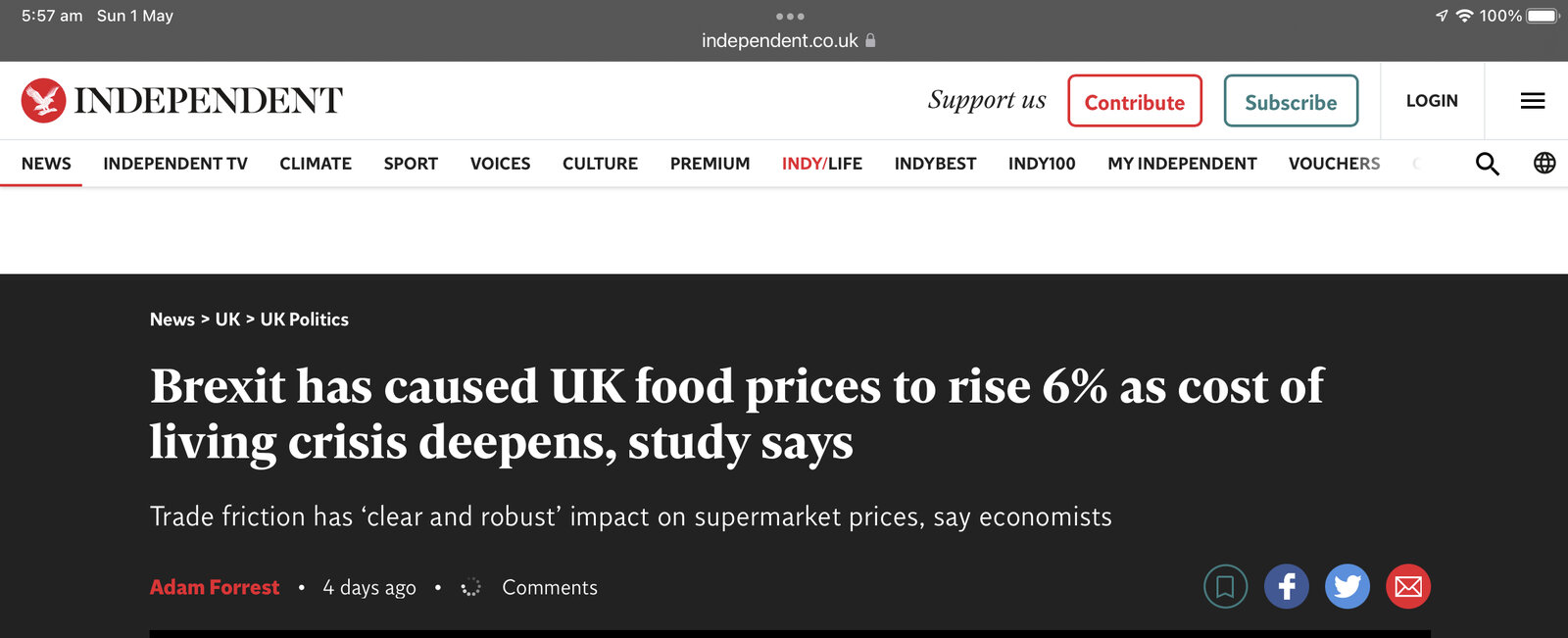
Task: Bookmark this article
Action: coord(1225,587)
